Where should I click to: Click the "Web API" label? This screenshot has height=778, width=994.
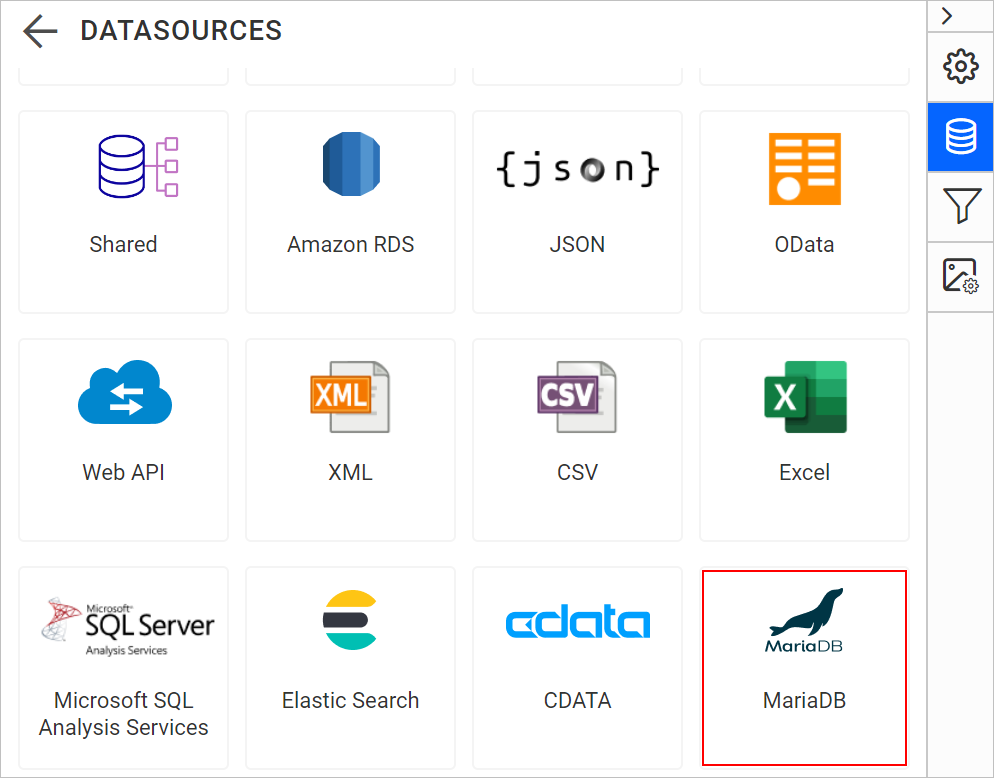point(124,472)
